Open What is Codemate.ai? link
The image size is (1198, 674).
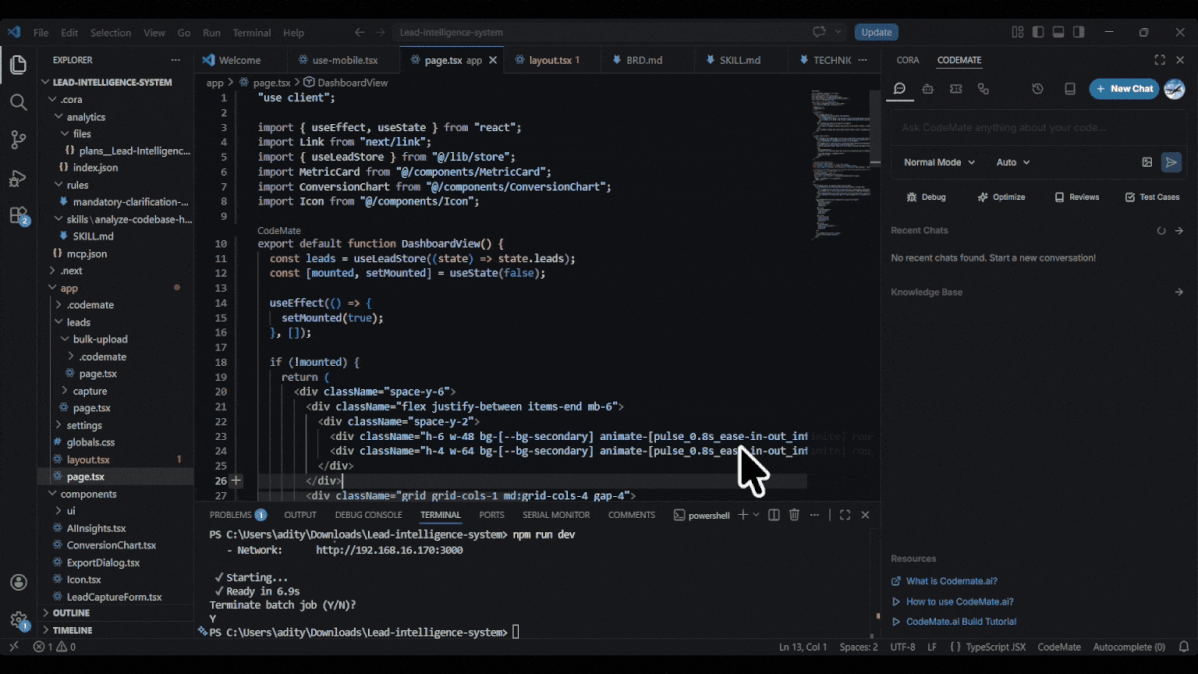point(951,582)
